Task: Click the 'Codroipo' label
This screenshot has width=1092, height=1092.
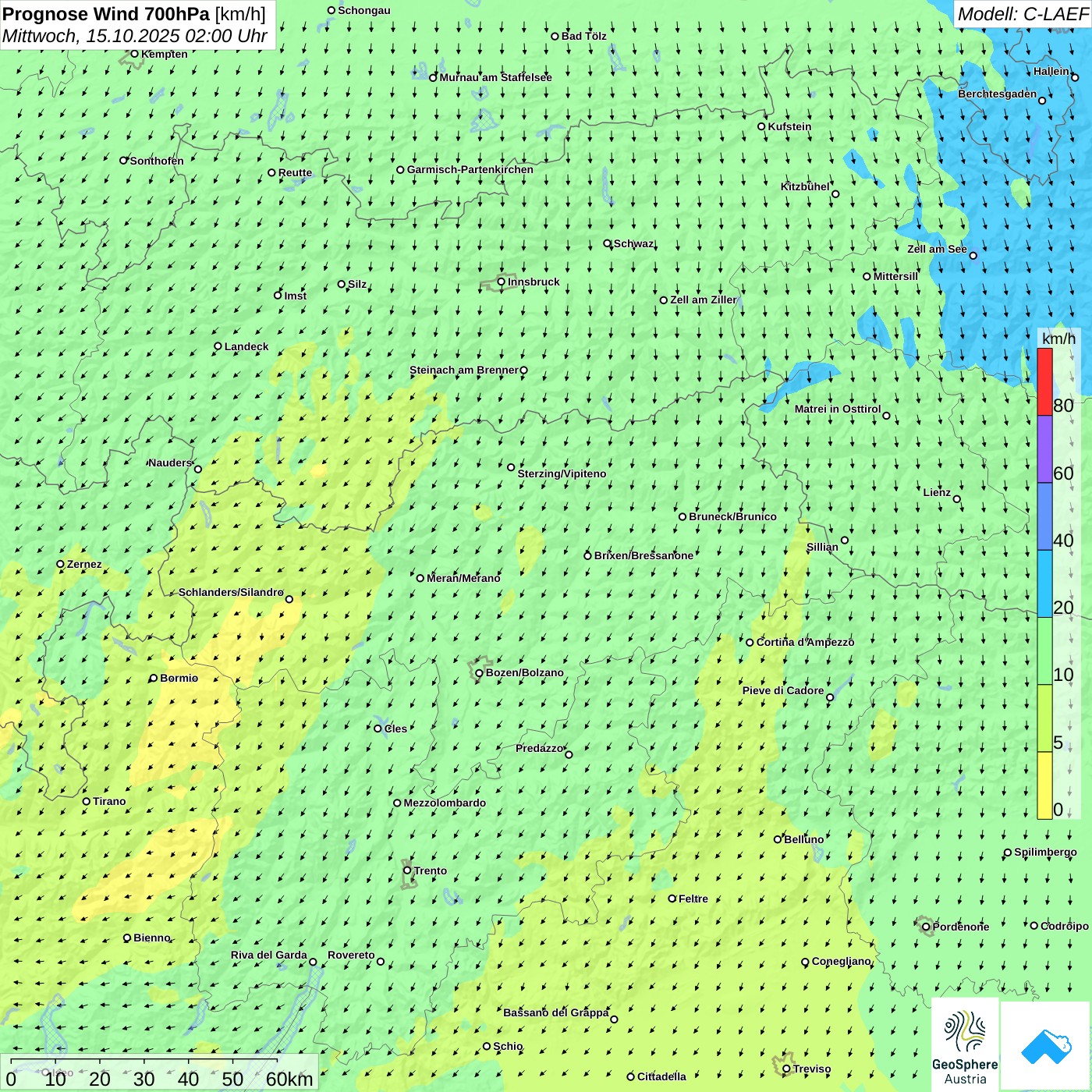Action: [1065, 926]
